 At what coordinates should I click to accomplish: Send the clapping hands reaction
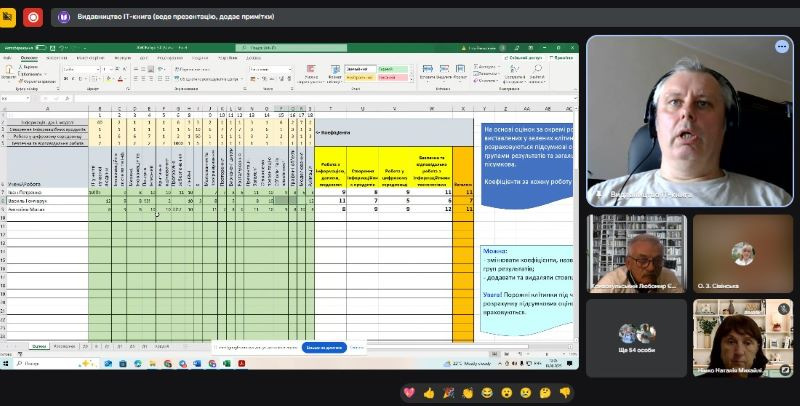(x=467, y=393)
